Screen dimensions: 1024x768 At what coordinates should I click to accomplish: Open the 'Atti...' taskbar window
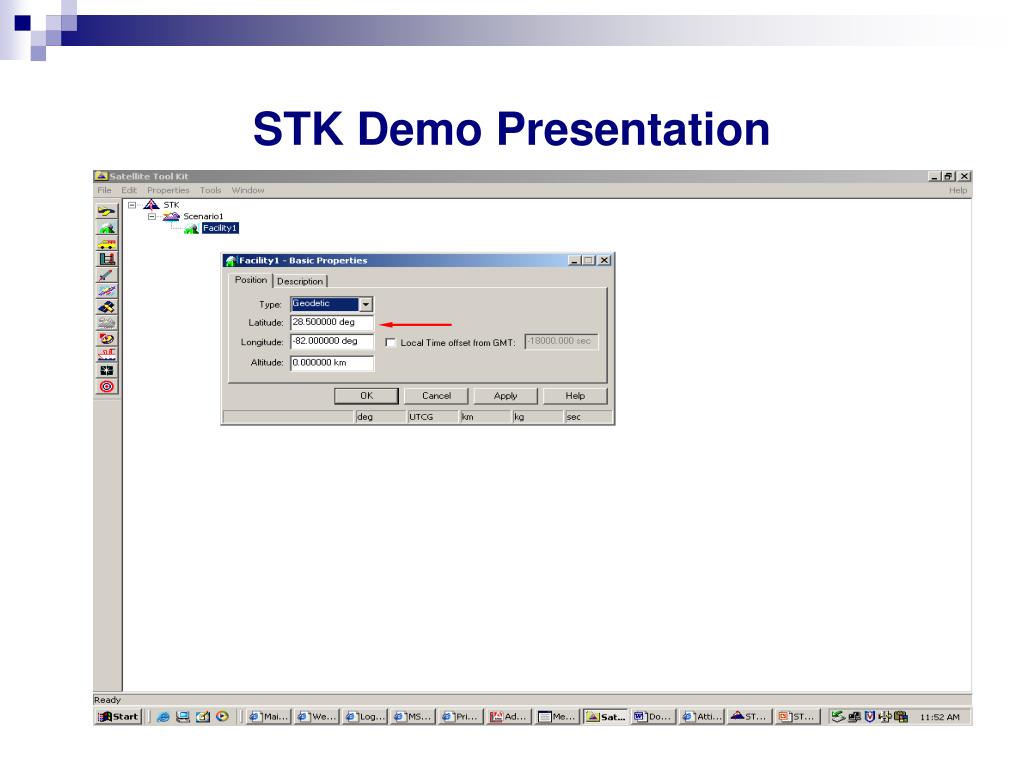click(x=701, y=717)
